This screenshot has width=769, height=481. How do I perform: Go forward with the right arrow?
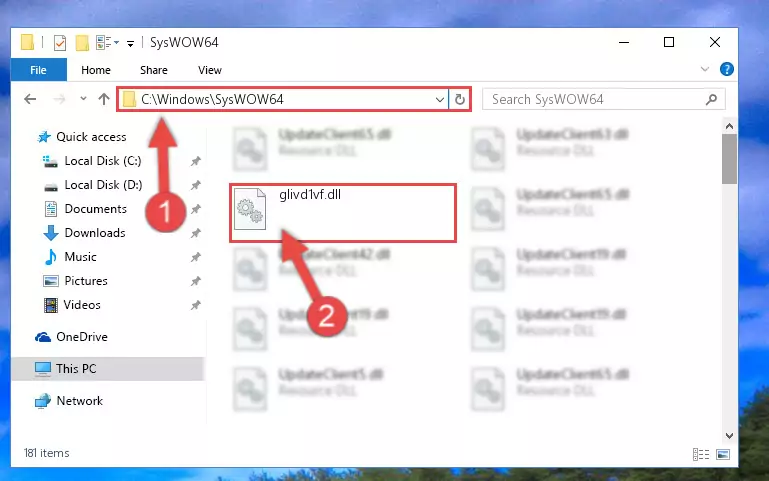(x=59, y=100)
